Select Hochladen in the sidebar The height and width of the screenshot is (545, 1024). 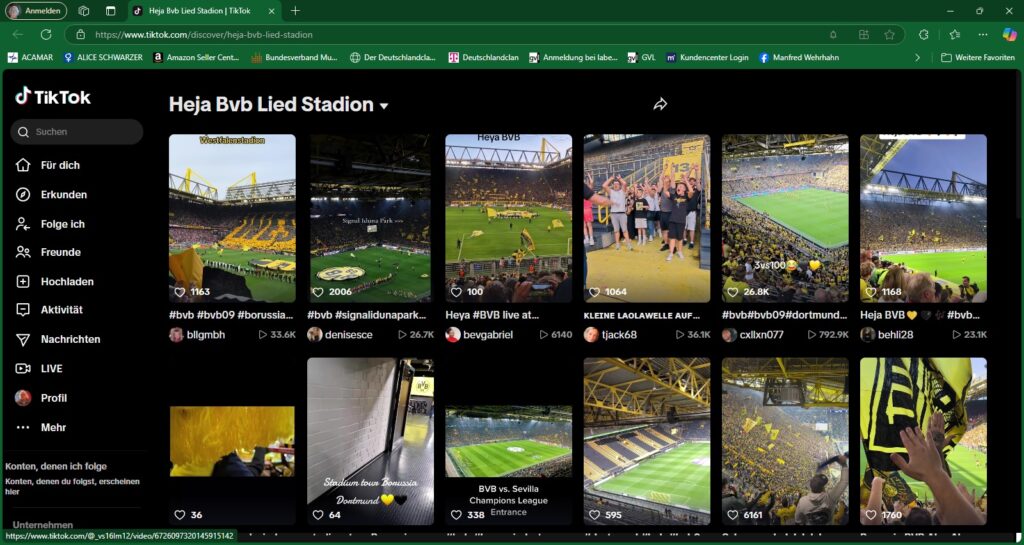[67, 281]
